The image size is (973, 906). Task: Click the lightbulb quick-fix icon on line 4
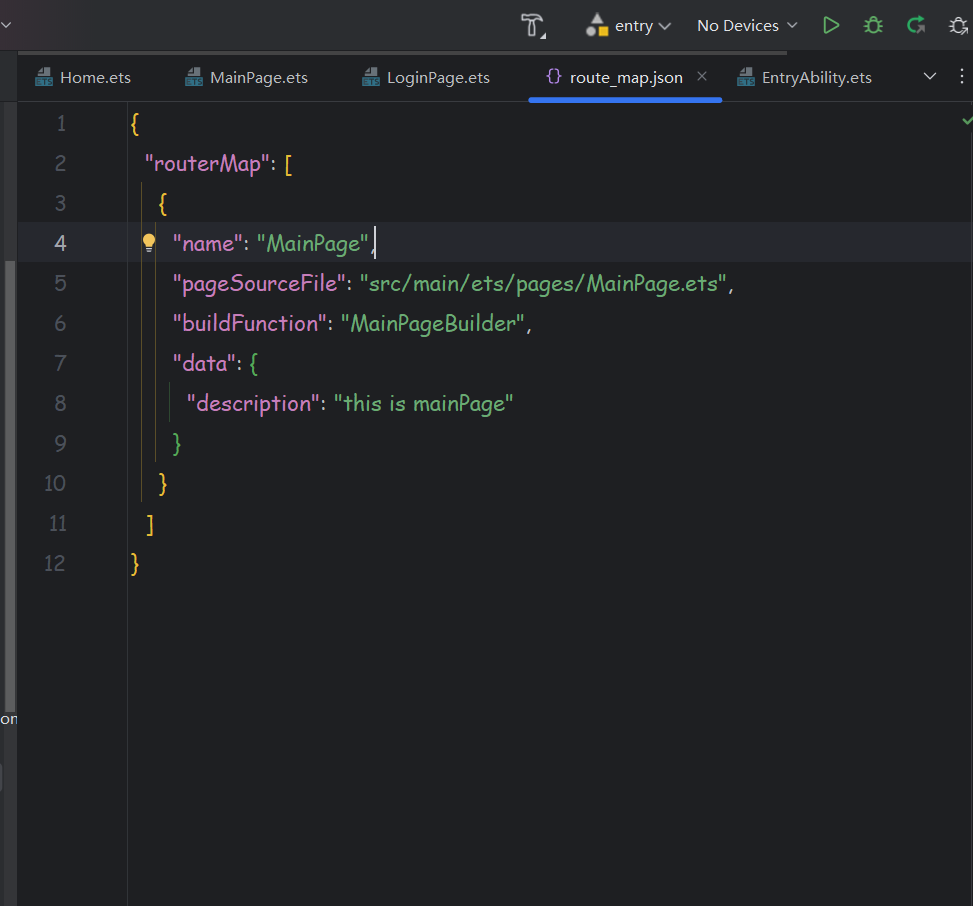point(149,242)
